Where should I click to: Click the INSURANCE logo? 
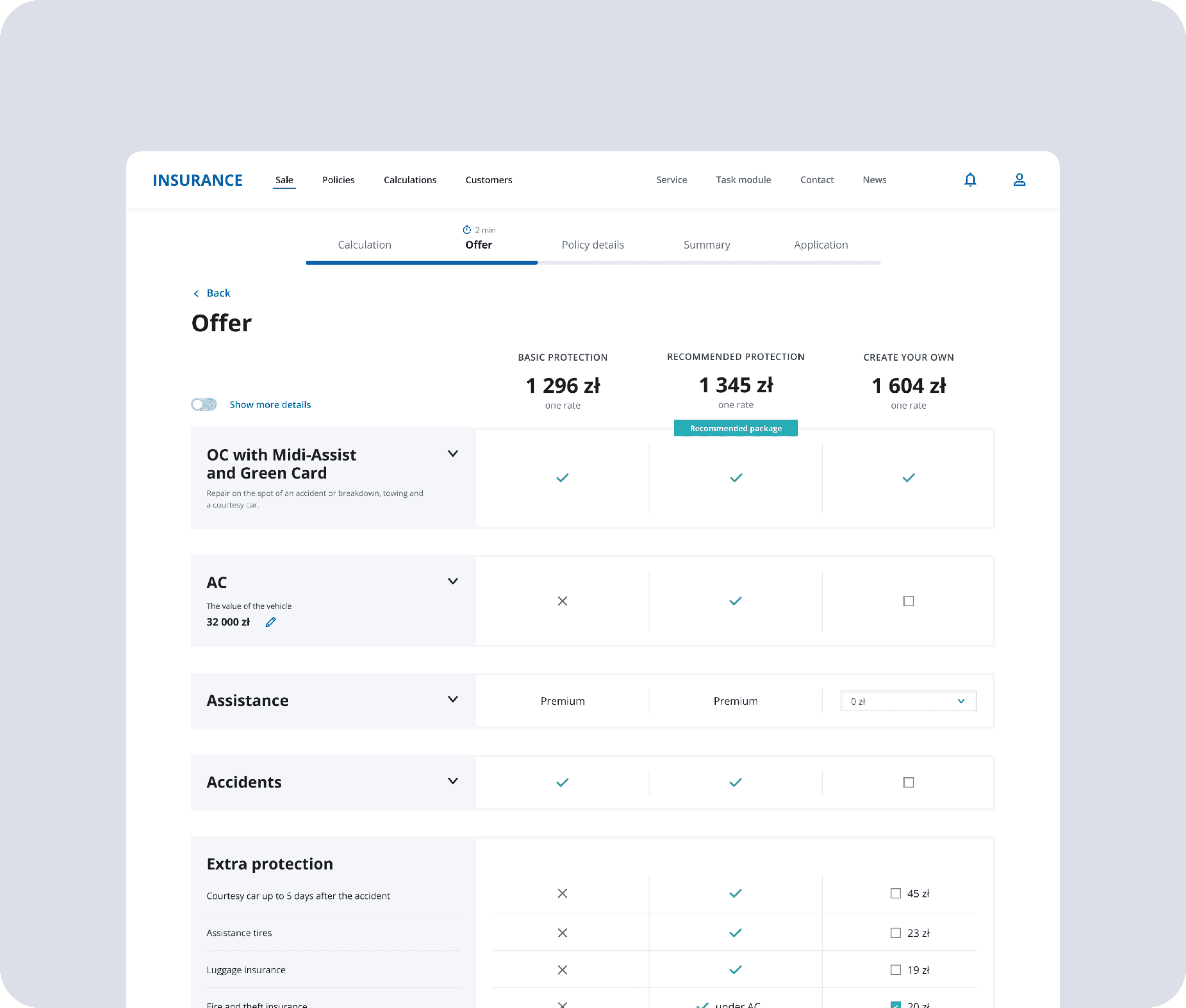[x=197, y=181]
